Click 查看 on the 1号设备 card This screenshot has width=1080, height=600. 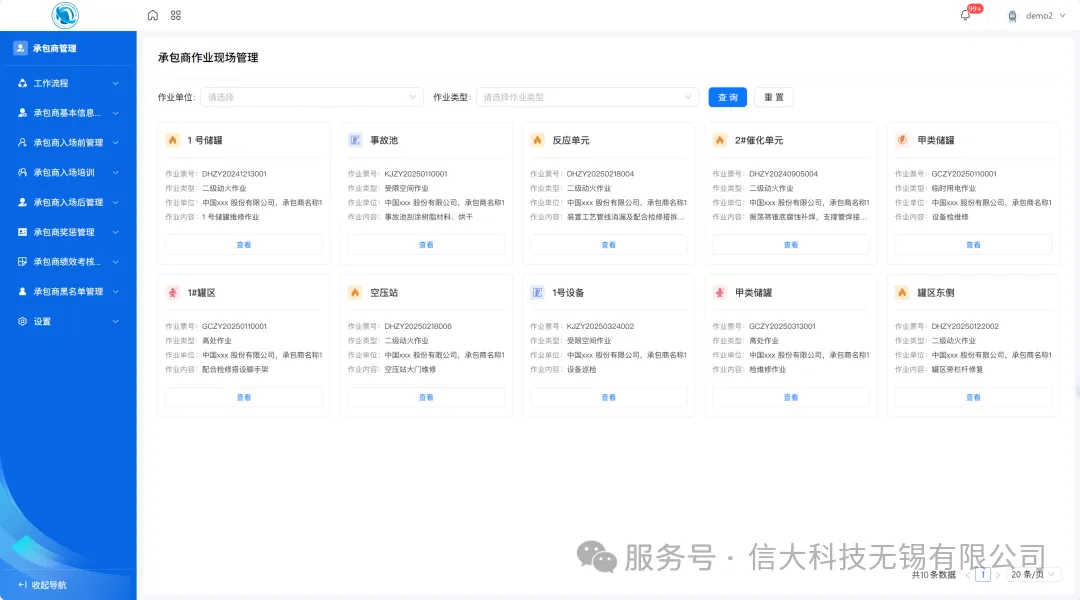coord(609,397)
